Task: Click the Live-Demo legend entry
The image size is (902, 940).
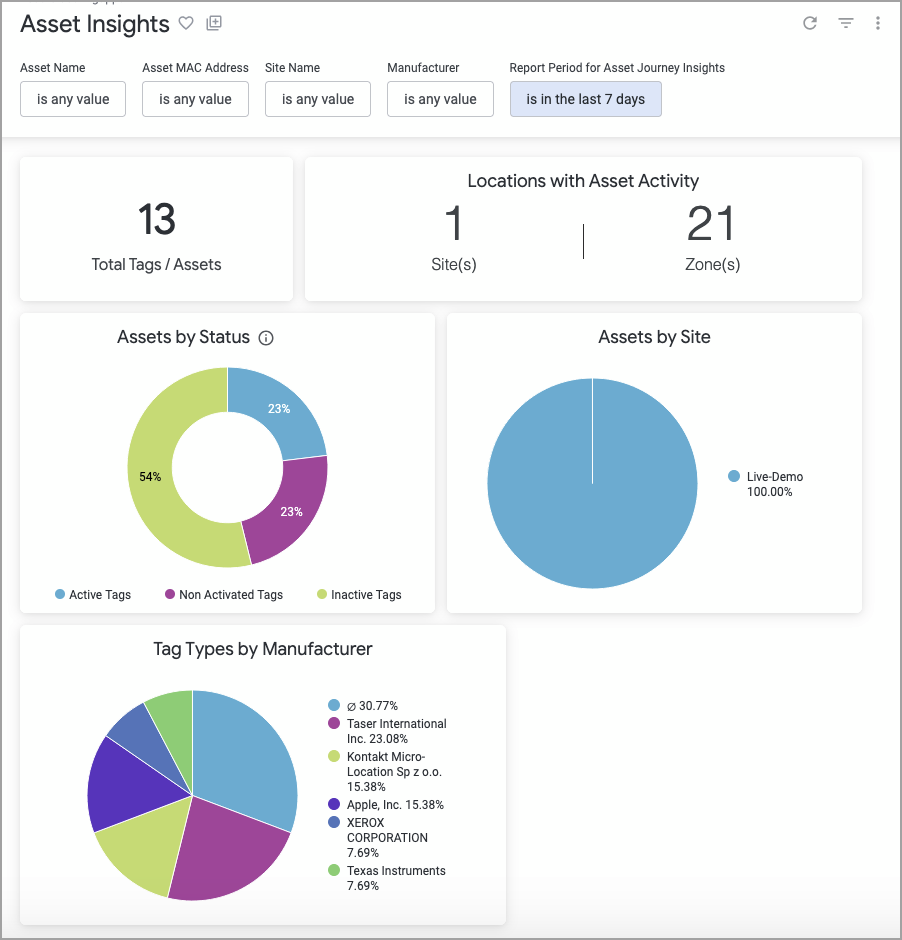Action: (765, 484)
